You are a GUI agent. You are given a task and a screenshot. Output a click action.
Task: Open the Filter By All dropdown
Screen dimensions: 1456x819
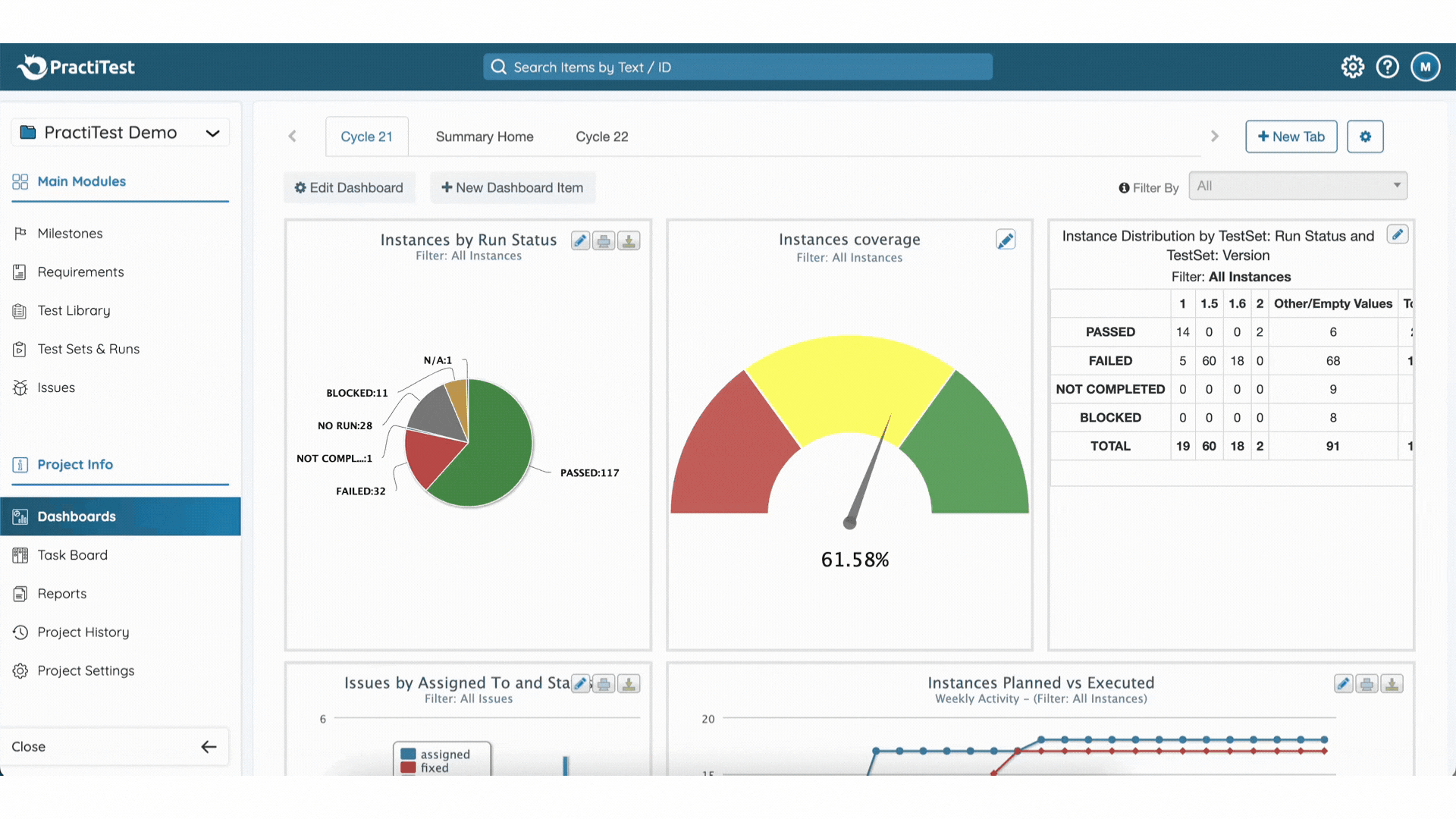pos(1298,186)
